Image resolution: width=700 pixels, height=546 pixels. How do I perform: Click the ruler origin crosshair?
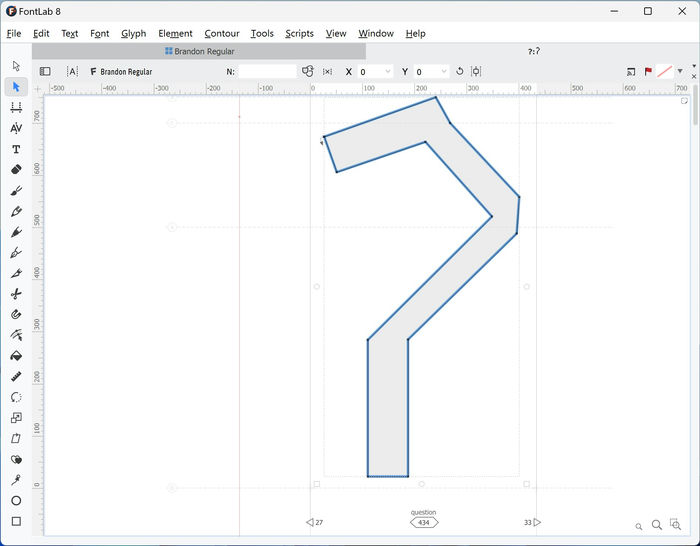pos(38,89)
